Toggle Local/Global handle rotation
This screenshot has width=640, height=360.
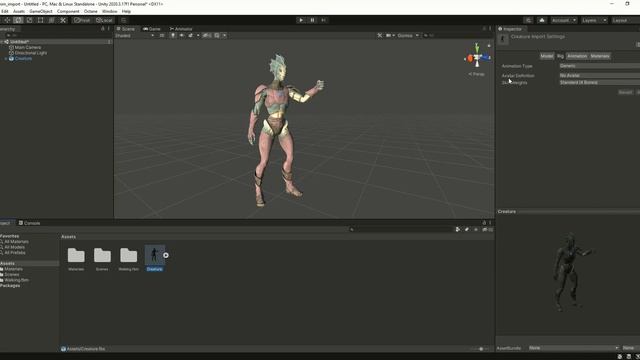pos(104,20)
